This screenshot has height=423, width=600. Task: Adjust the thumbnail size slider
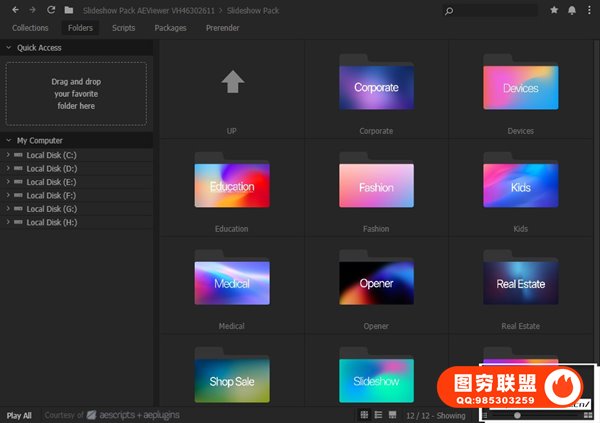(x=517, y=414)
